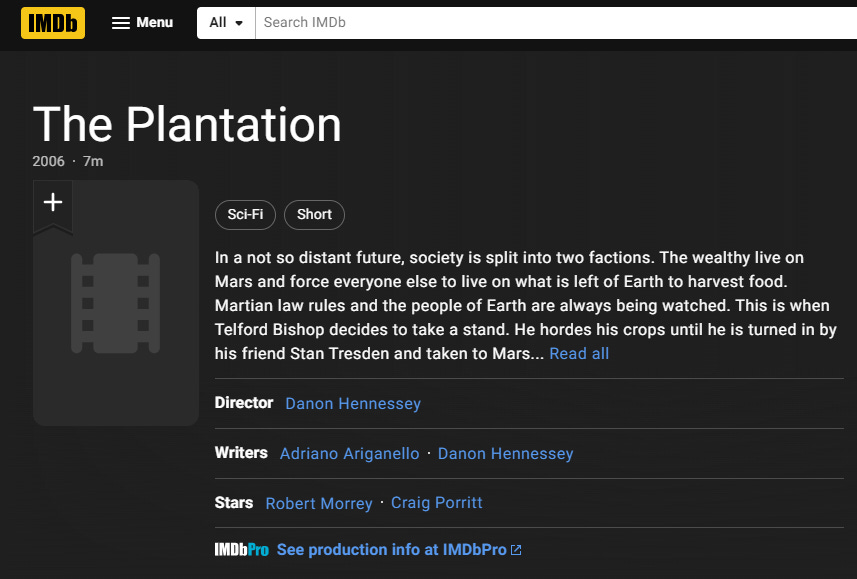Click The Plantation title heading
The image size is (857, 579).
click(x=187, y=125)
